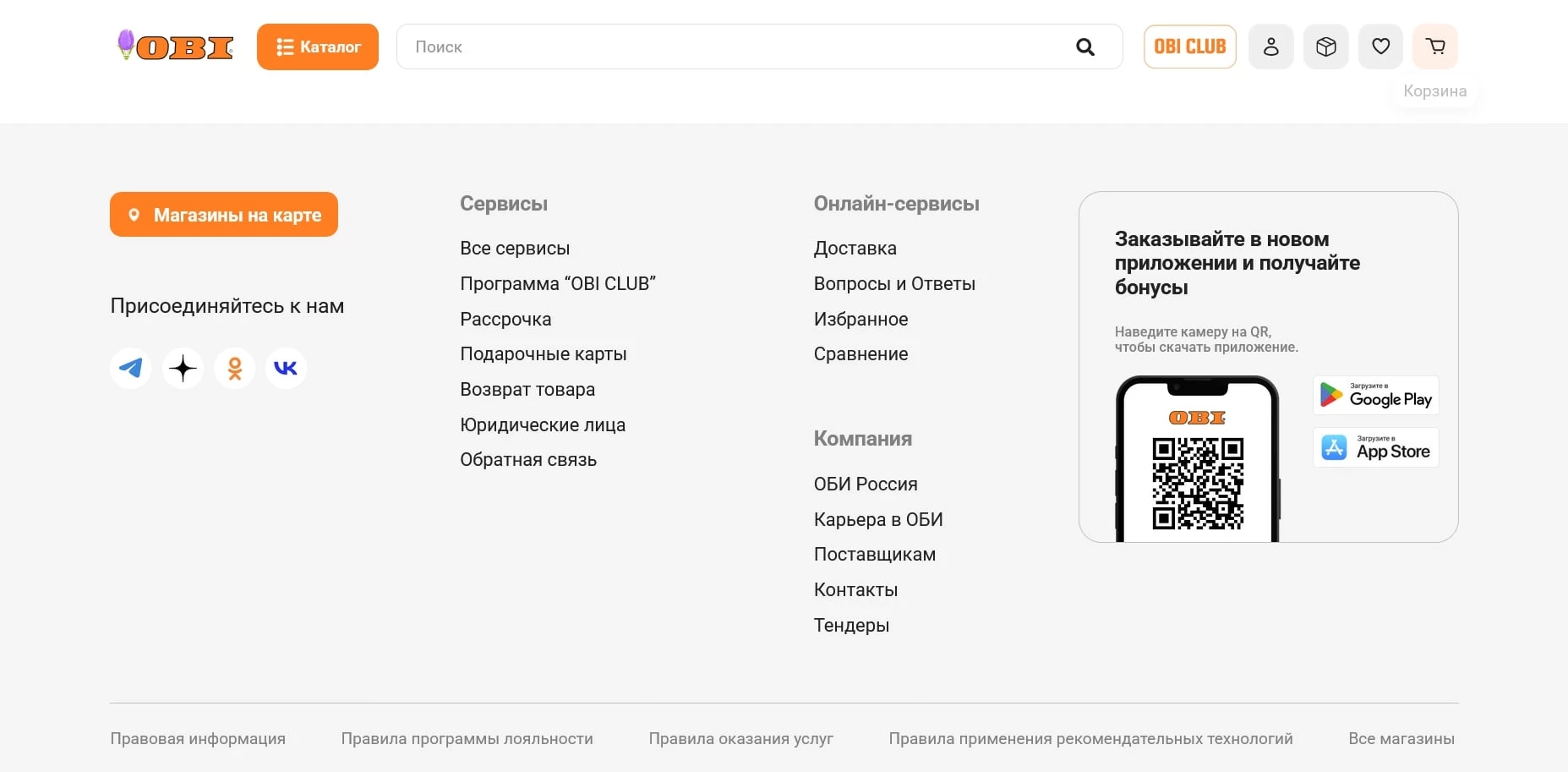Screen dimensions: 1568x772
Task: Open the OBI CLUB button
Action: point(1190,47)
